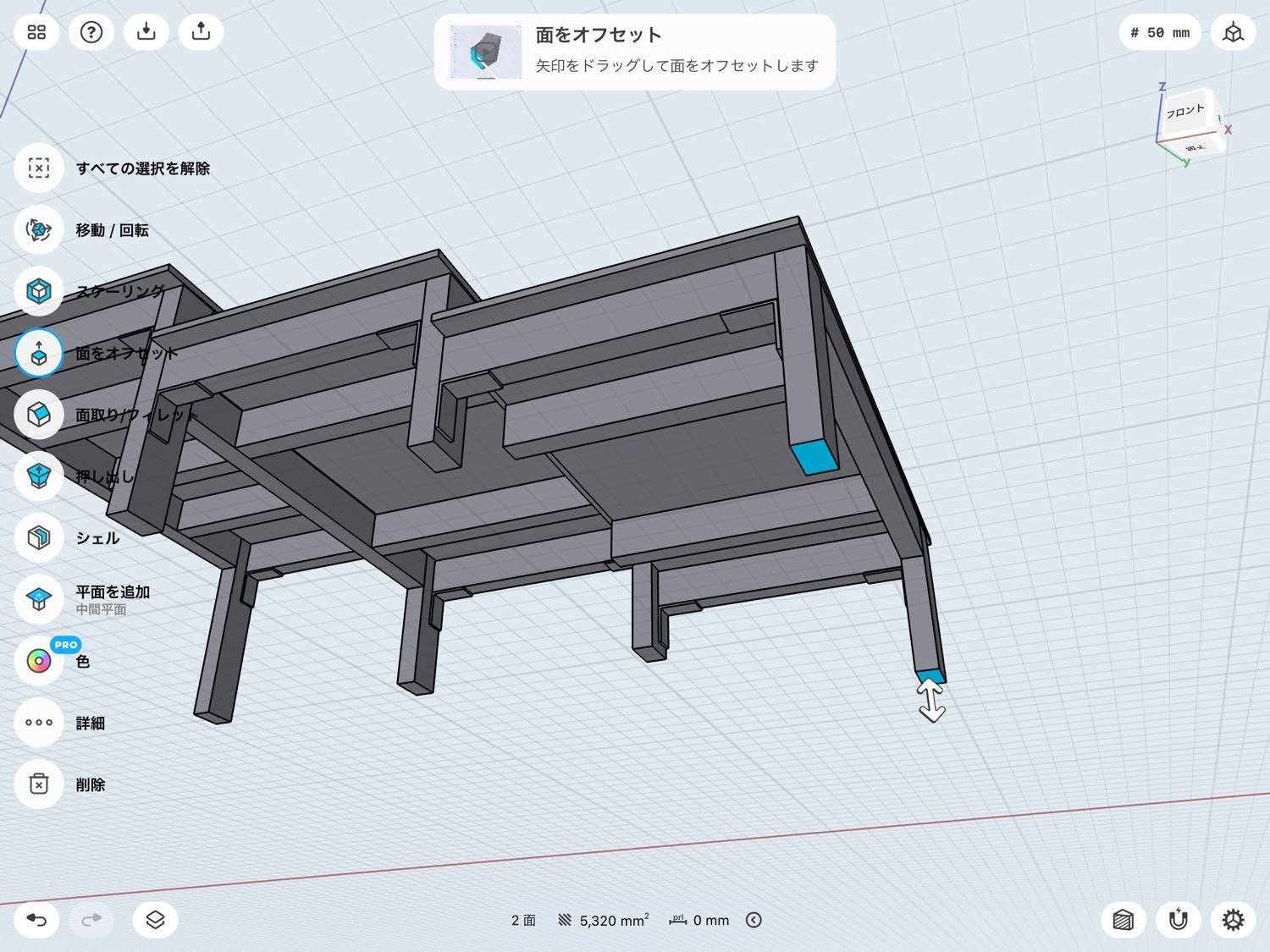Open the layers stack panel icon

pos(155,920)
